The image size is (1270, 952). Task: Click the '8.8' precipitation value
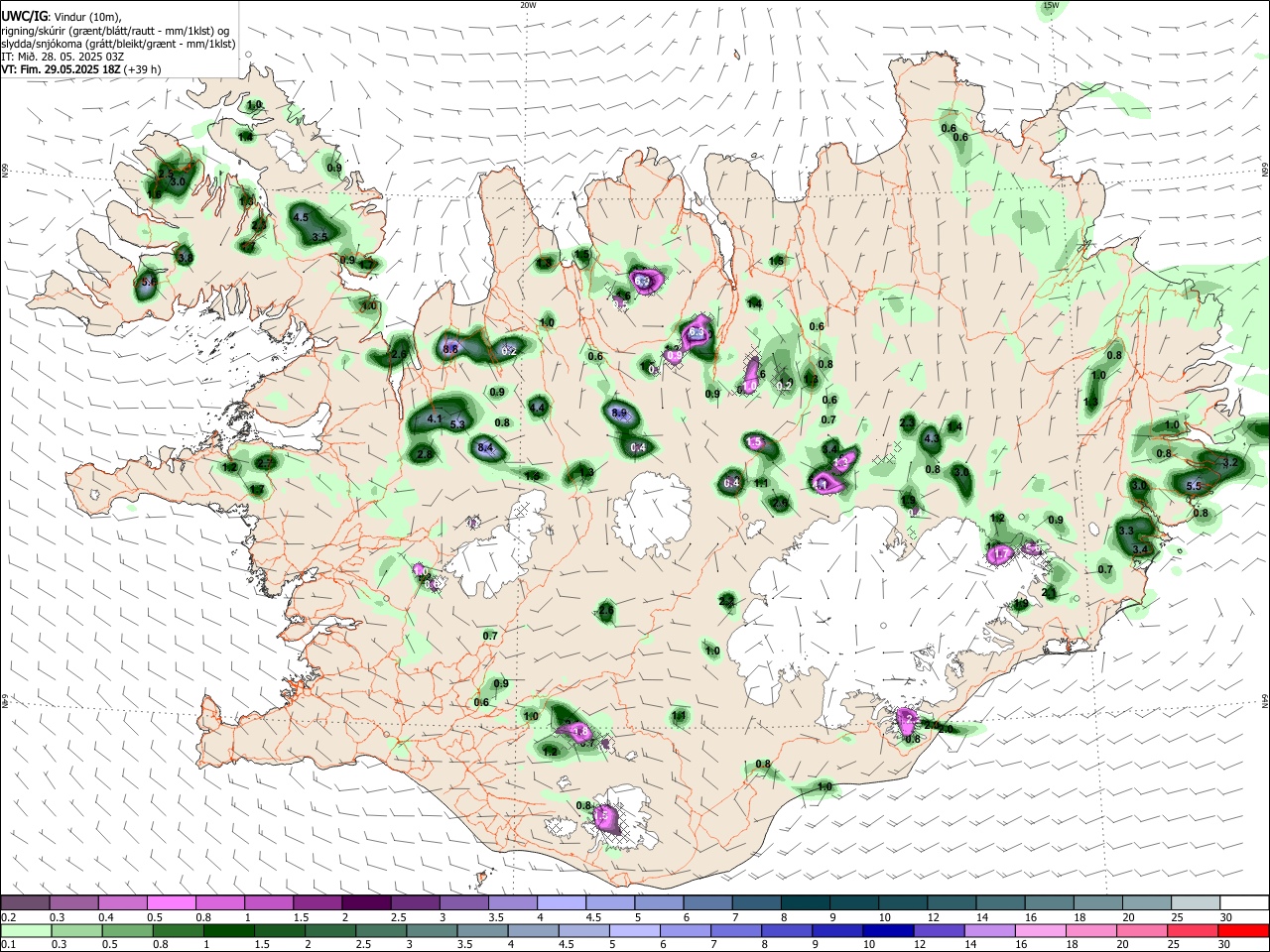(449, 349)
